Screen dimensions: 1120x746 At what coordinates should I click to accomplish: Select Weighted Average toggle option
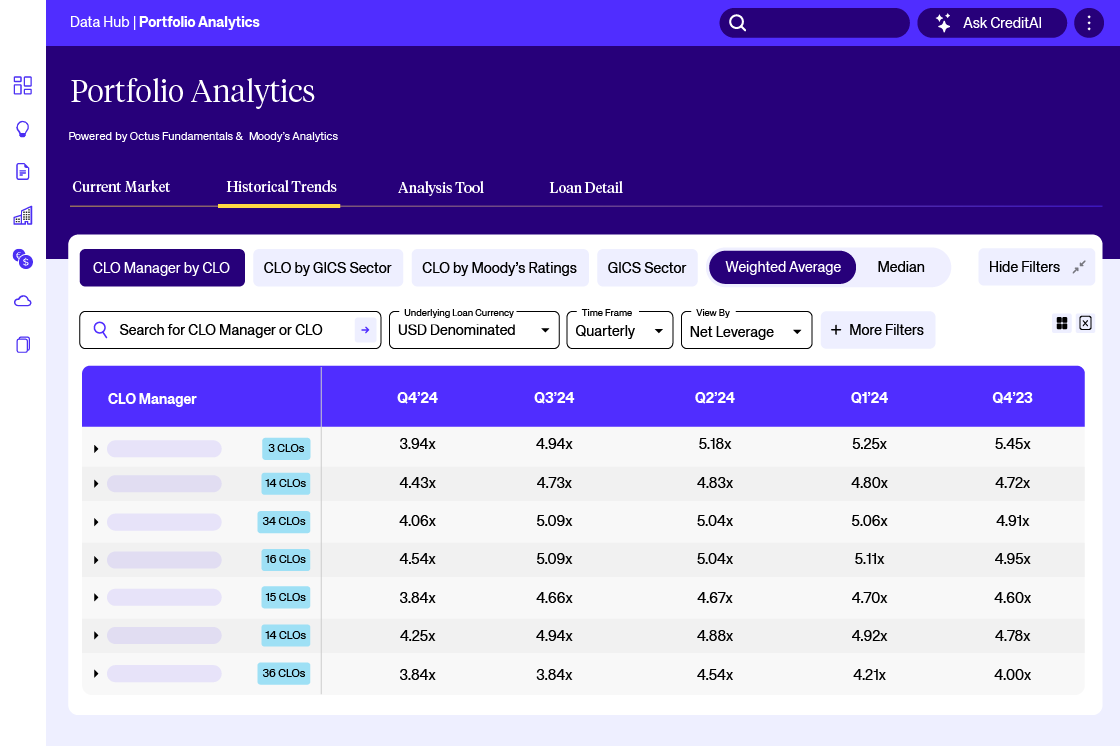point(783,267)
